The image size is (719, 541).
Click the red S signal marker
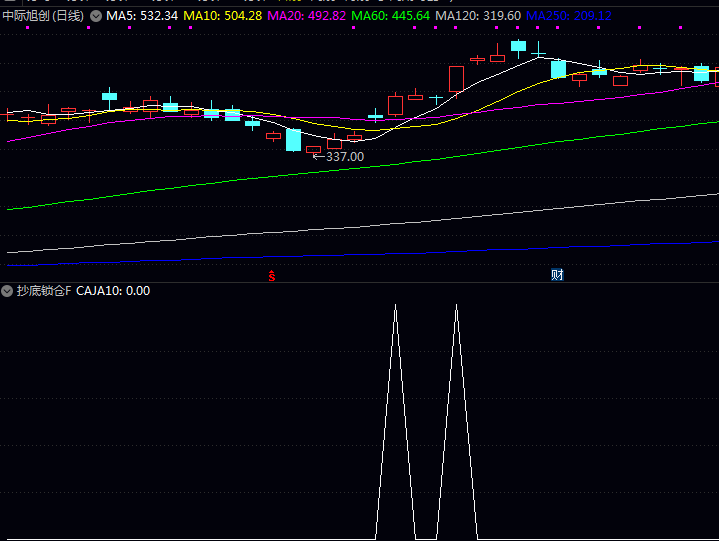271,275
